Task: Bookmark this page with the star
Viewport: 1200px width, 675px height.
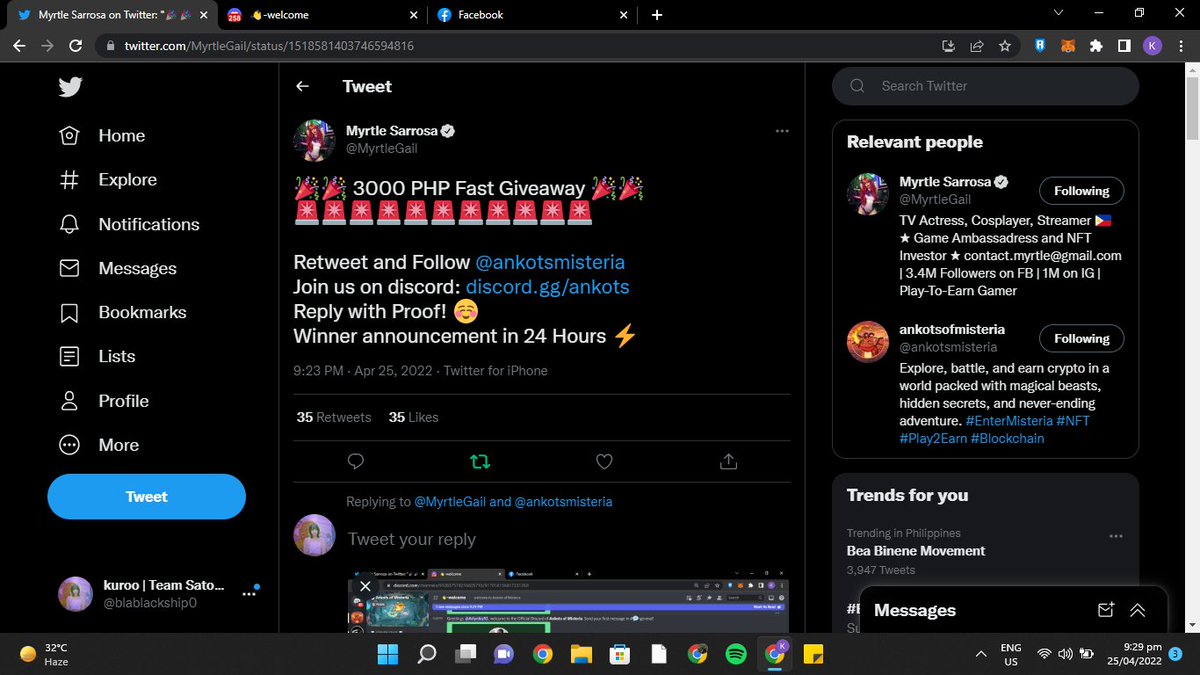Action: click(1005, 46)
